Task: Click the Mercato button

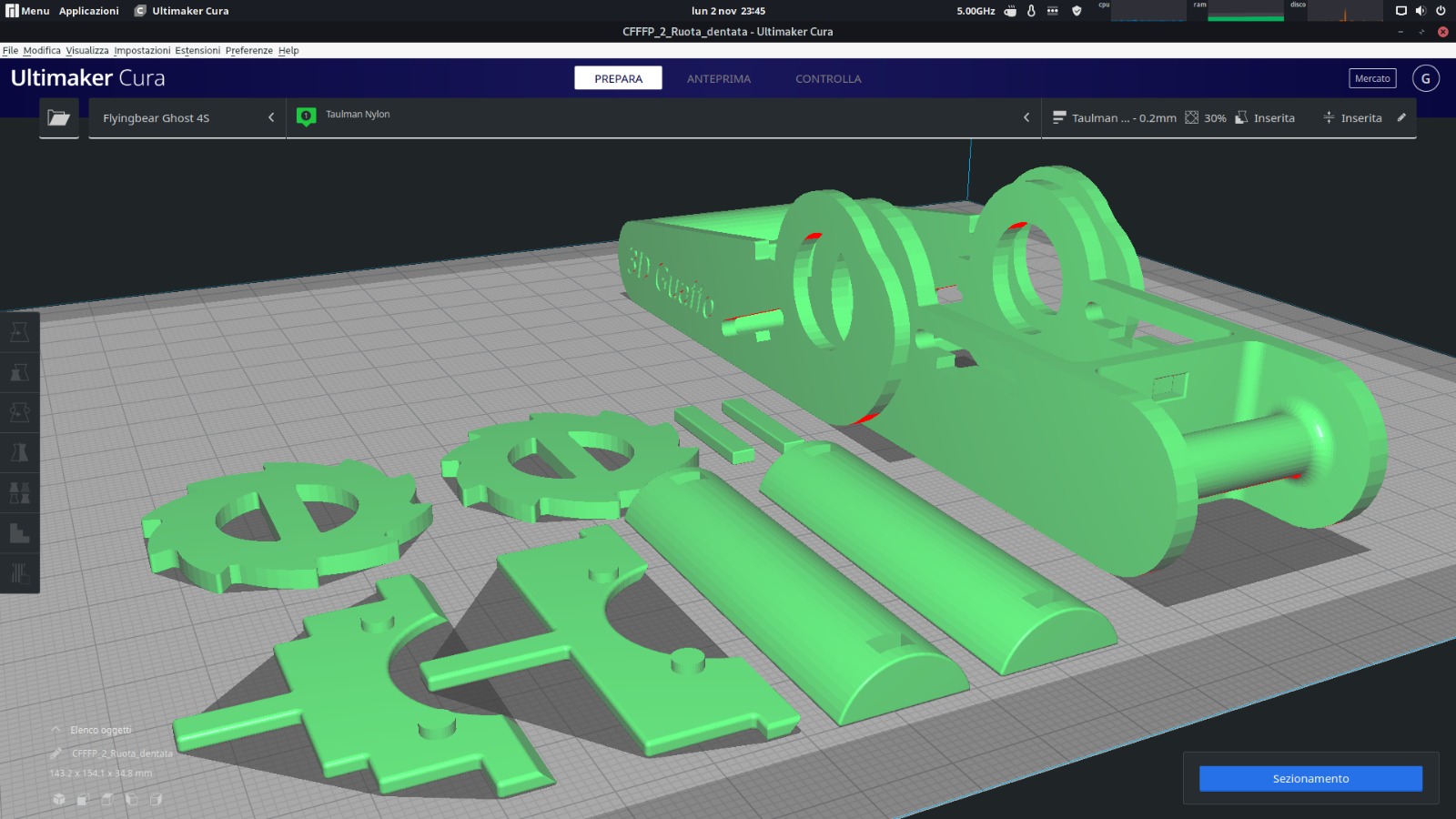Action: [x=1372, y=78]
